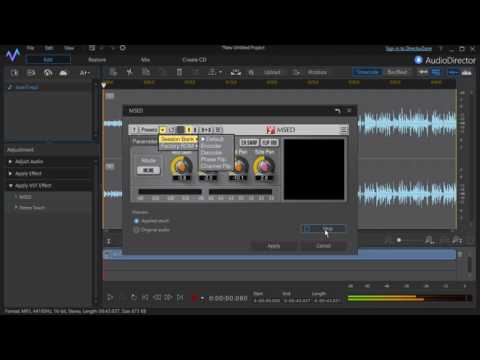The image size is (480, 360).
Task: Click the AudioDirector waveform logo
Action: click(x=13, y=55)
